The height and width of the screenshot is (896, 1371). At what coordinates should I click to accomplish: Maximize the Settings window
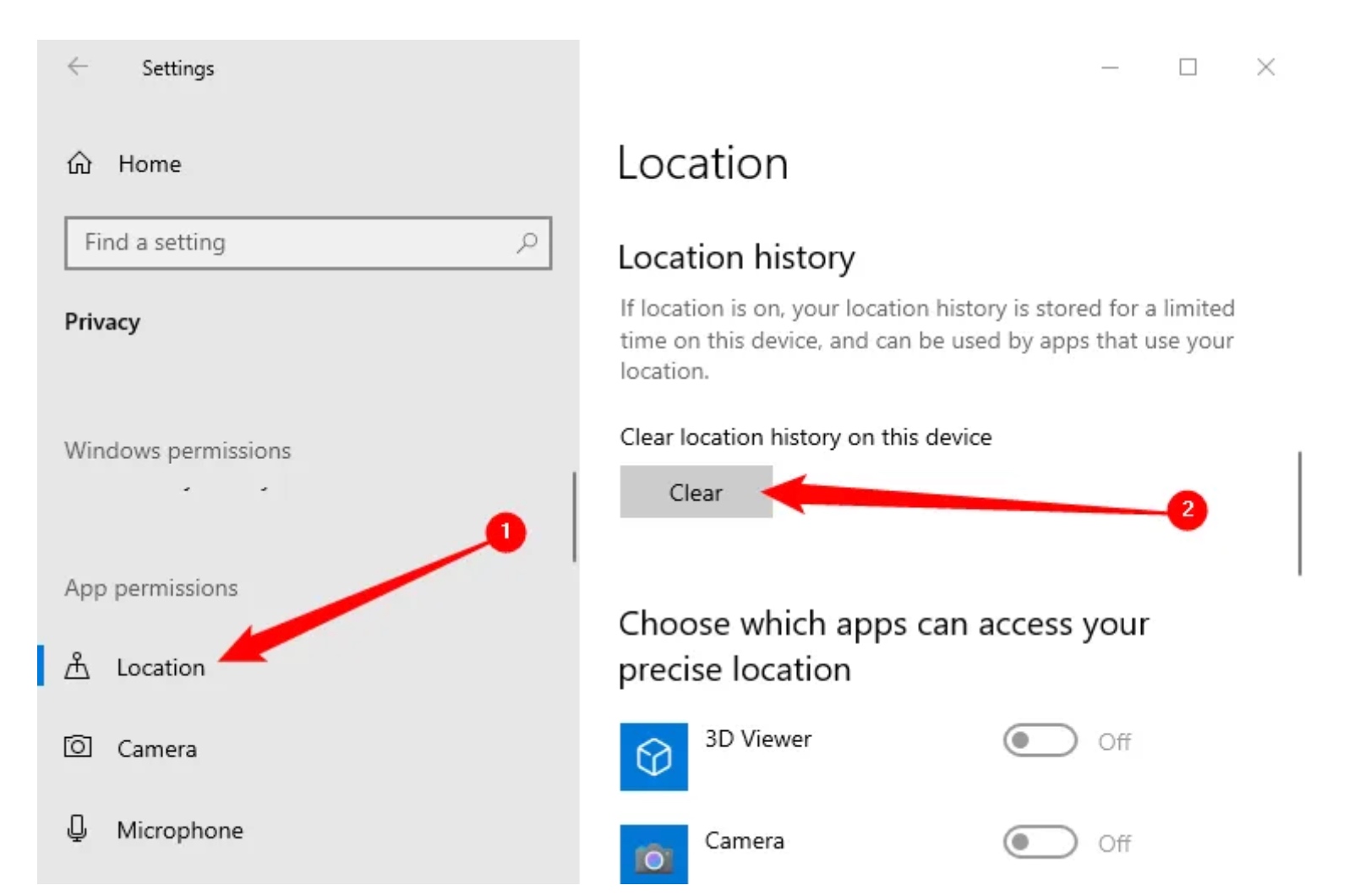tap(1188, 67)
